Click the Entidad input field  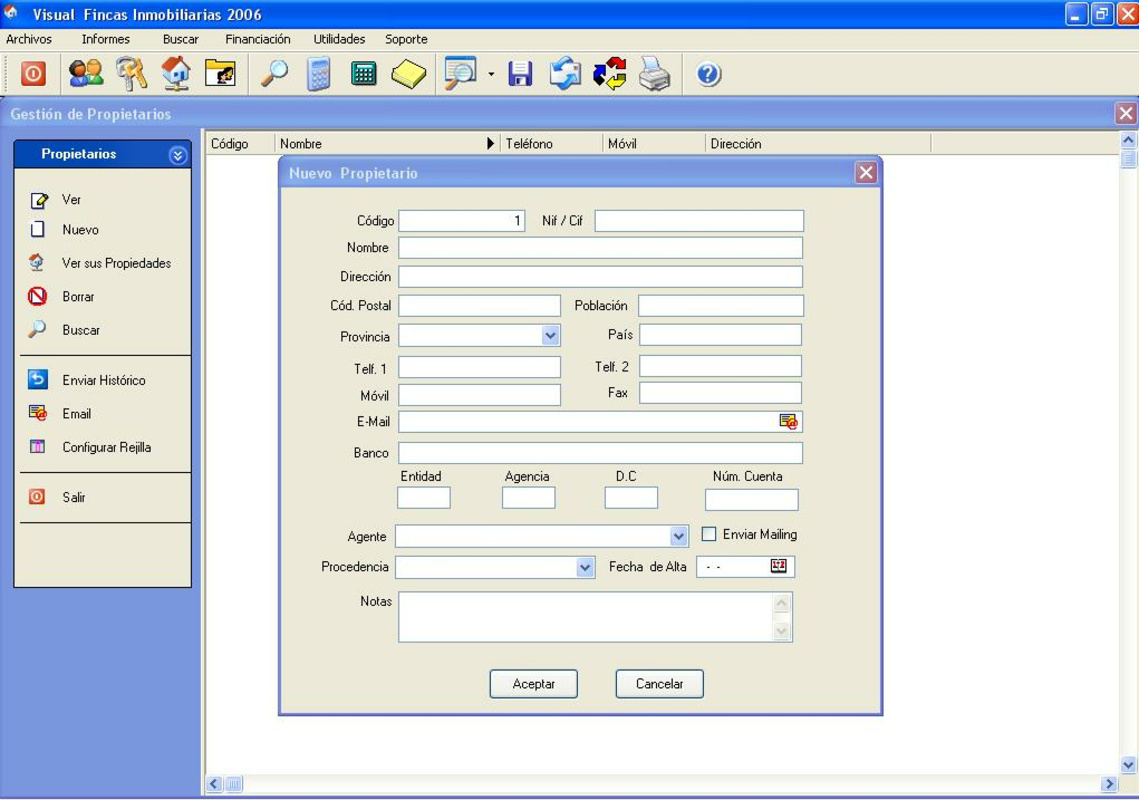tap(423, 498)
